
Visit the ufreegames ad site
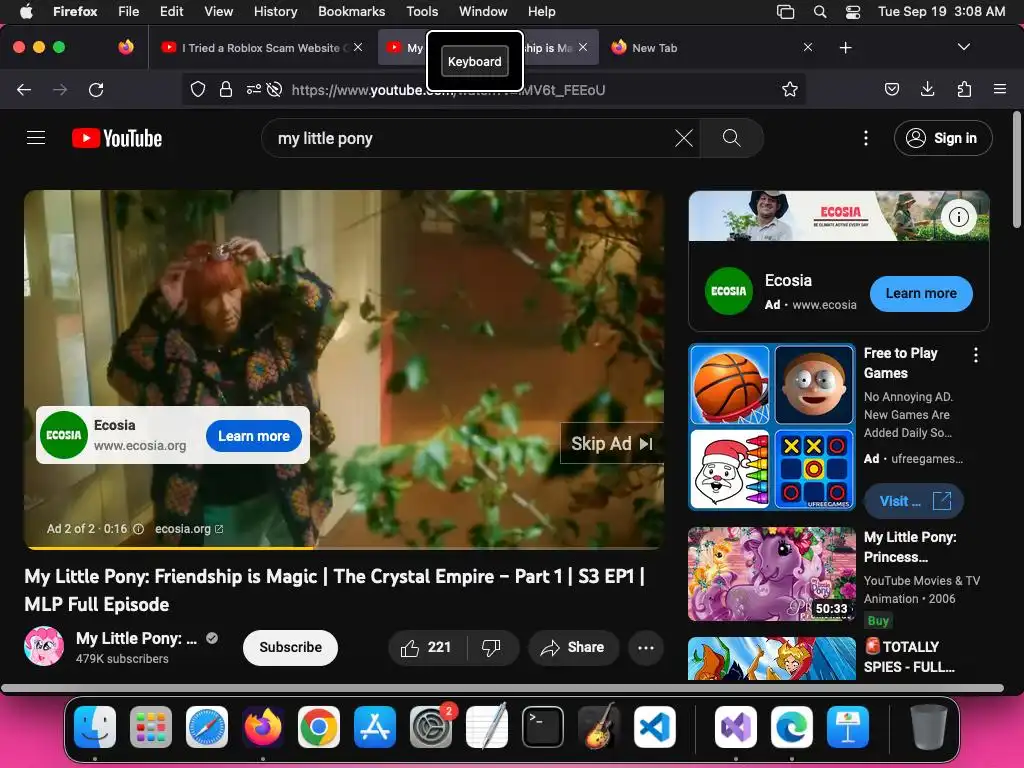pos(914,501)
